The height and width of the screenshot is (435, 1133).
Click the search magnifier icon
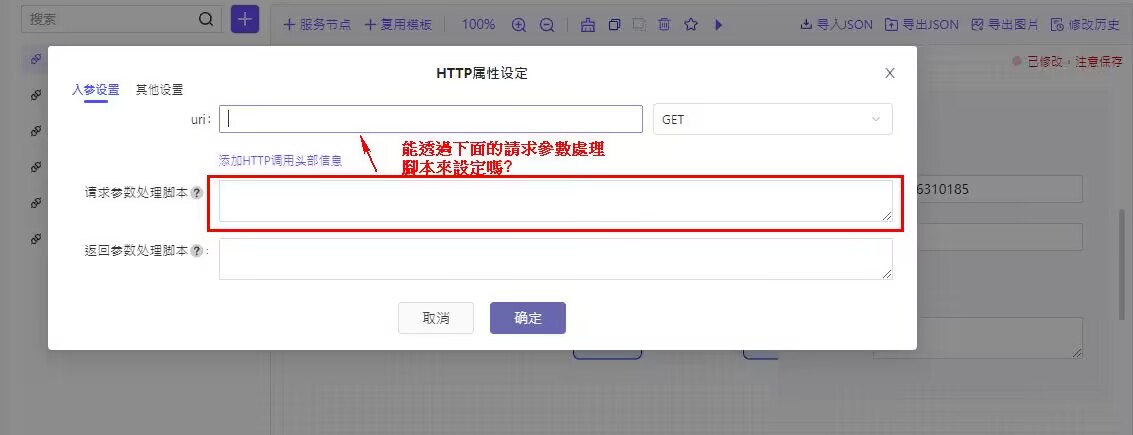tap(205, 20)
